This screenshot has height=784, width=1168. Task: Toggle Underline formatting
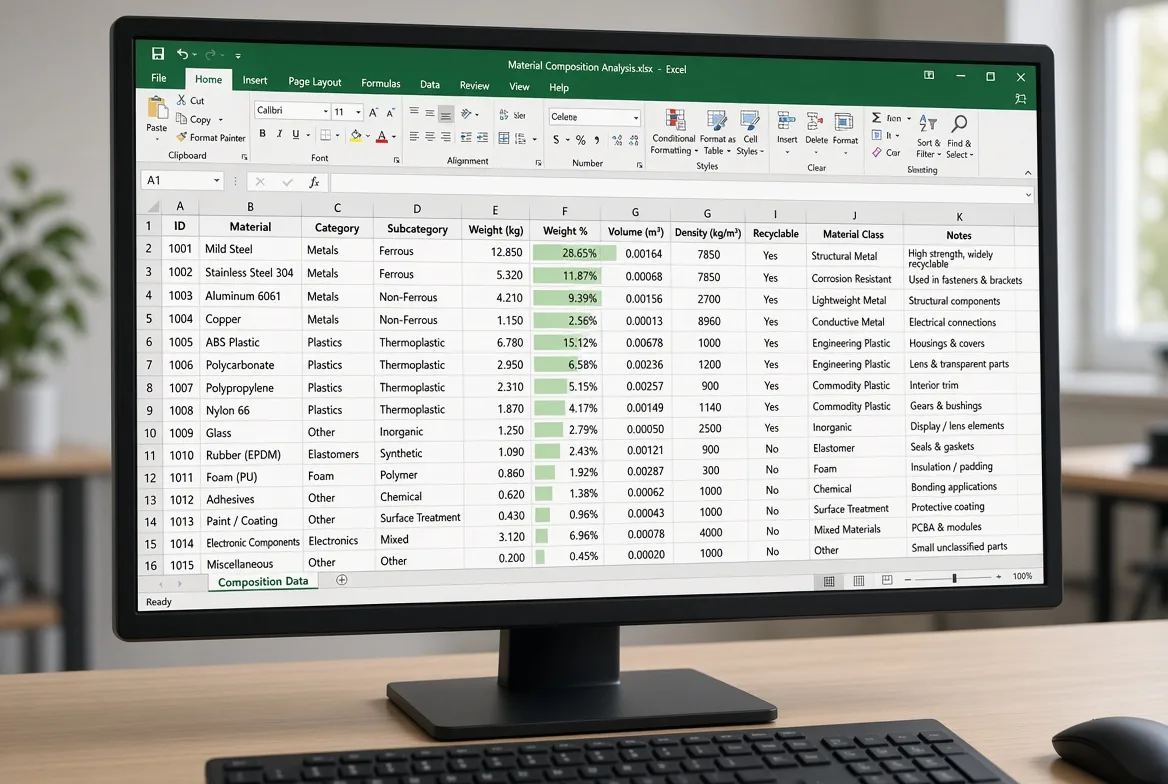(x=296, y=134)
